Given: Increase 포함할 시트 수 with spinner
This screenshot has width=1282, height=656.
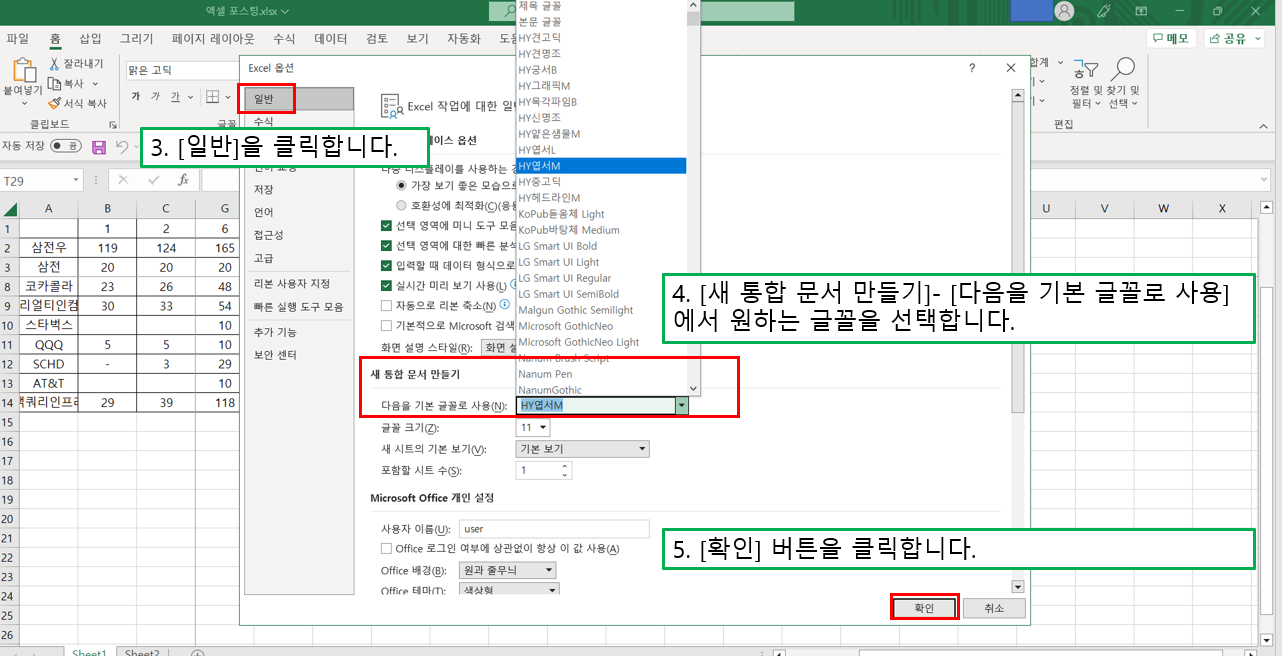Looking at the screenshot, I should 565,466.
